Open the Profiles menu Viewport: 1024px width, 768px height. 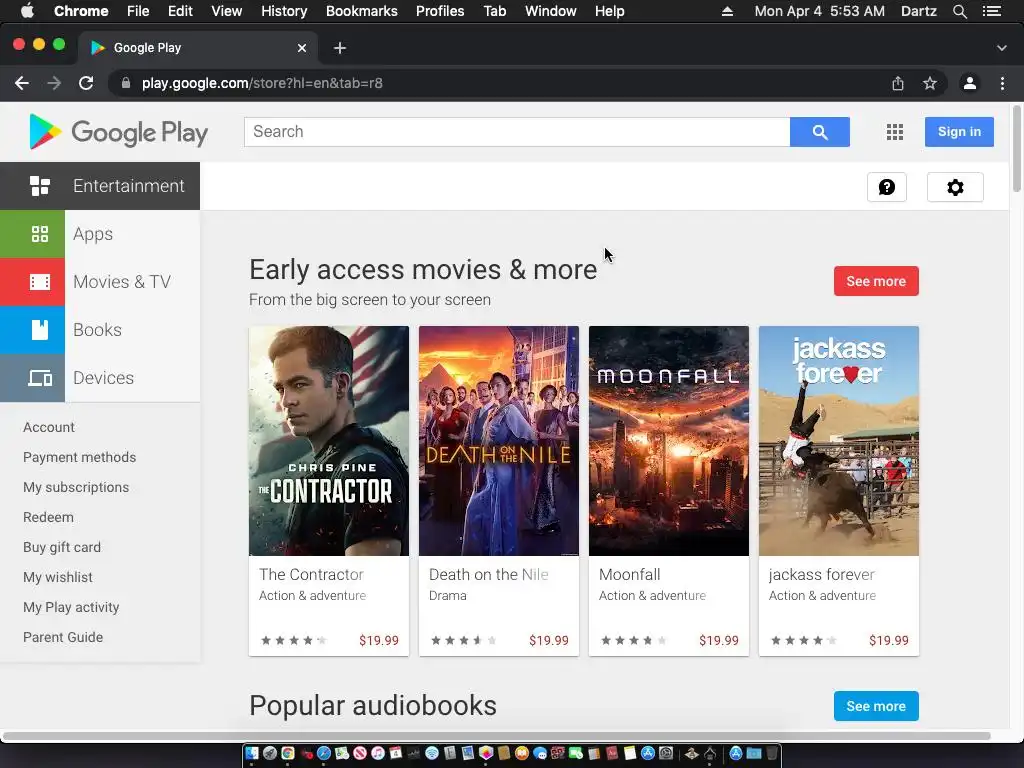point(440,11)
